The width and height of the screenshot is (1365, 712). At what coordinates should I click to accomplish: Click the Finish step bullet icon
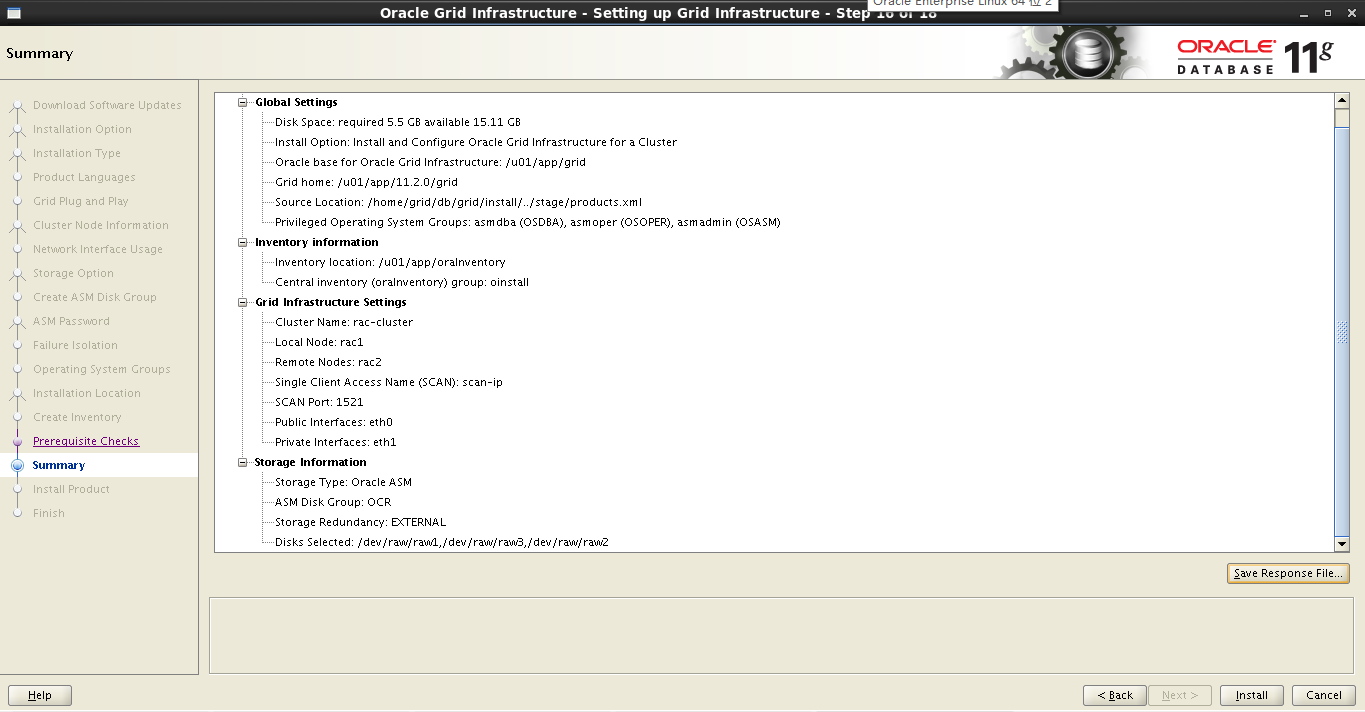point(17,513)
